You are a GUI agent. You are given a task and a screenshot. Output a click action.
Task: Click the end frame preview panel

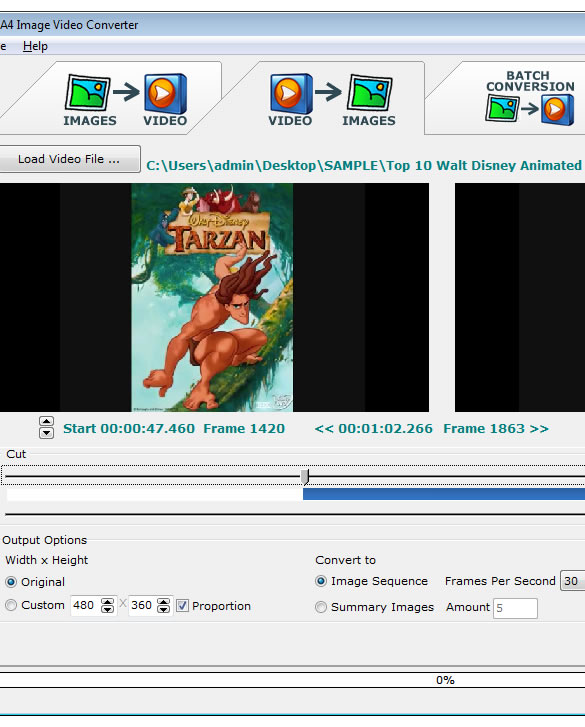click(x=520, y=297)
